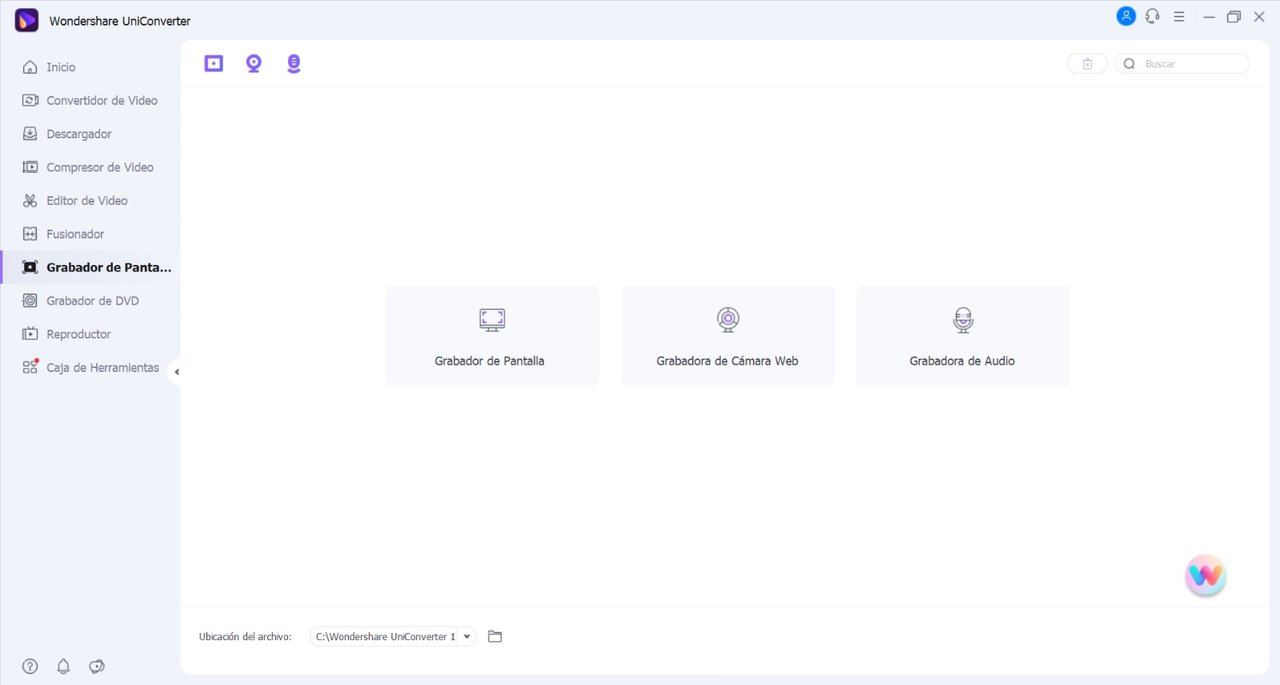1280x685 pixels.
Task: Start the Grabador de Pantalla card
Action: pyautogui.click(x=492, y=336)
